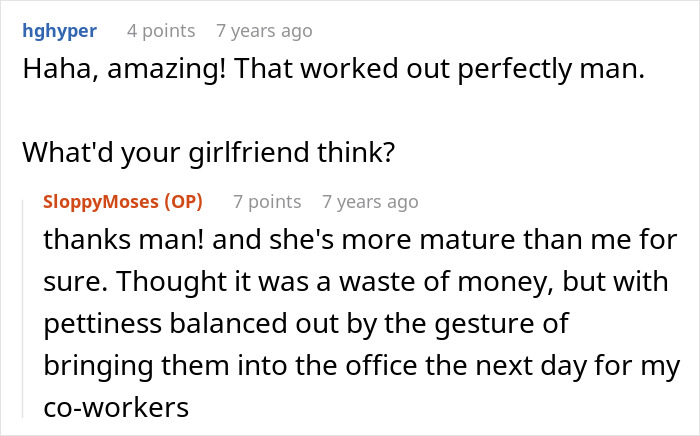Open the timestamp beside 4 points
This screenshot has height=436, width=700.
point(264,31)
